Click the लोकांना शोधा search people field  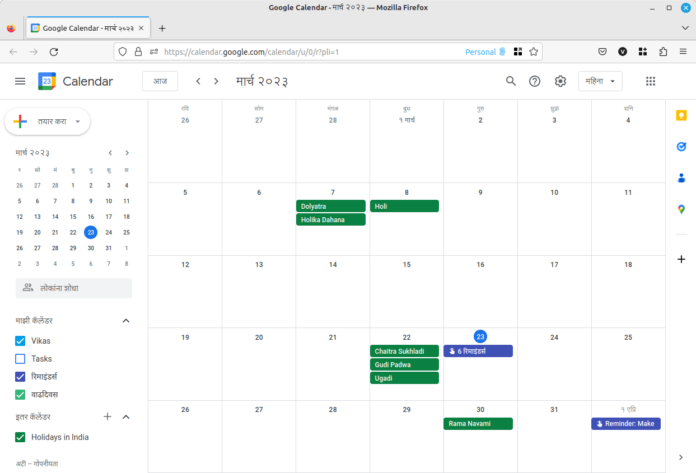point(74,288)
